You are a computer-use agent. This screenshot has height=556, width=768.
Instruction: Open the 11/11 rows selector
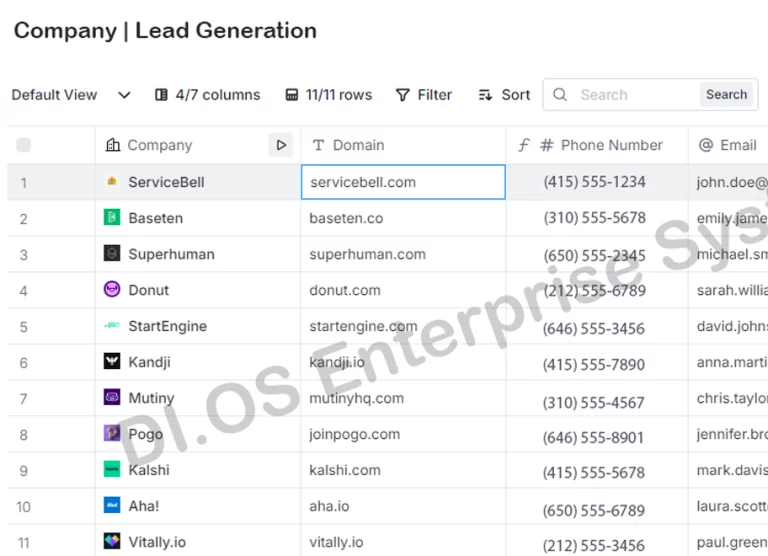point(329,95)
